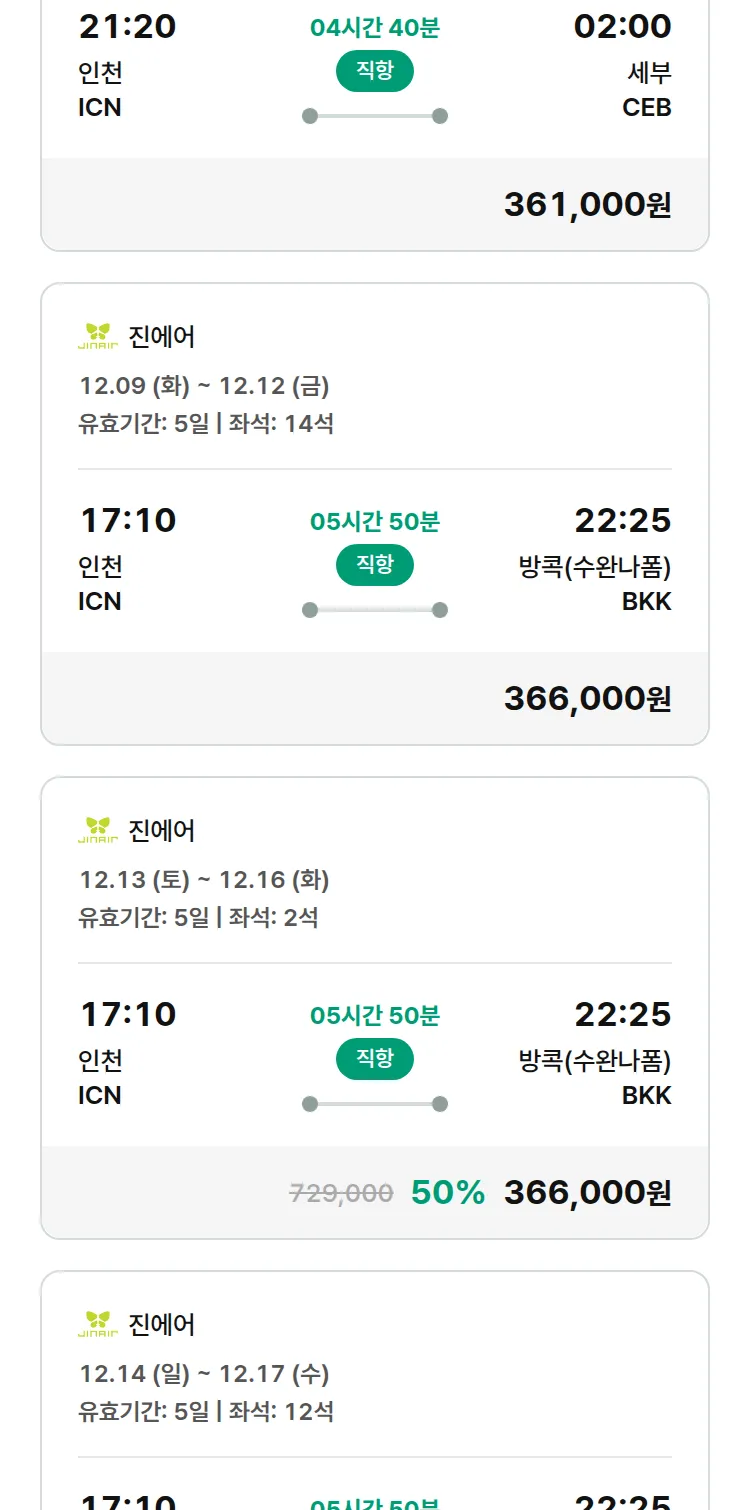Click the 50% discount label
Image resolution: width=750 pixels, height=1510 pixels.
[448, 1192]
